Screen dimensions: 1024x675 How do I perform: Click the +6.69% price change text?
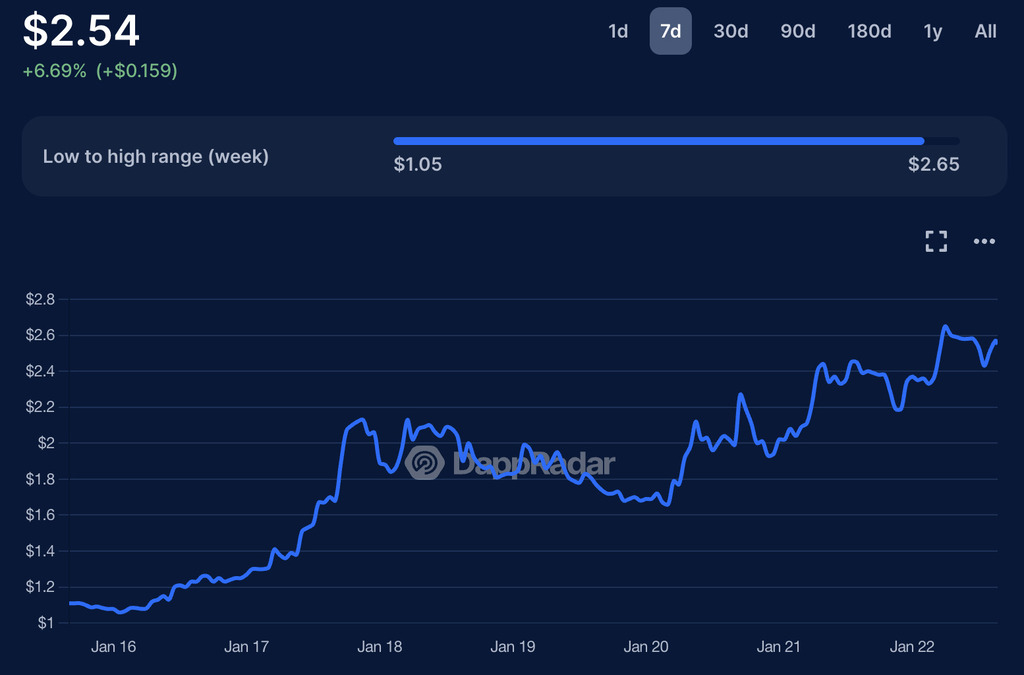(57, 71)
